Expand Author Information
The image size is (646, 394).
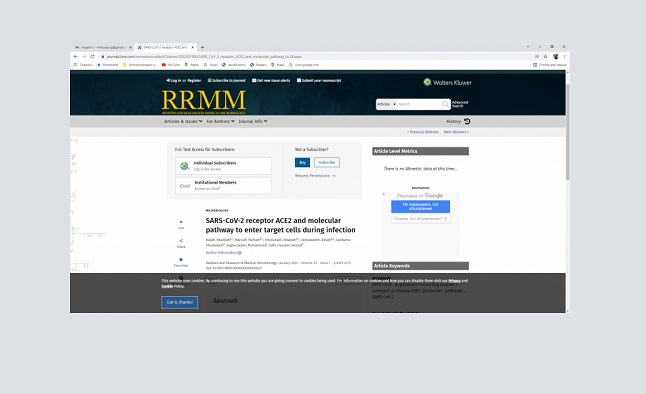(223, 253)
